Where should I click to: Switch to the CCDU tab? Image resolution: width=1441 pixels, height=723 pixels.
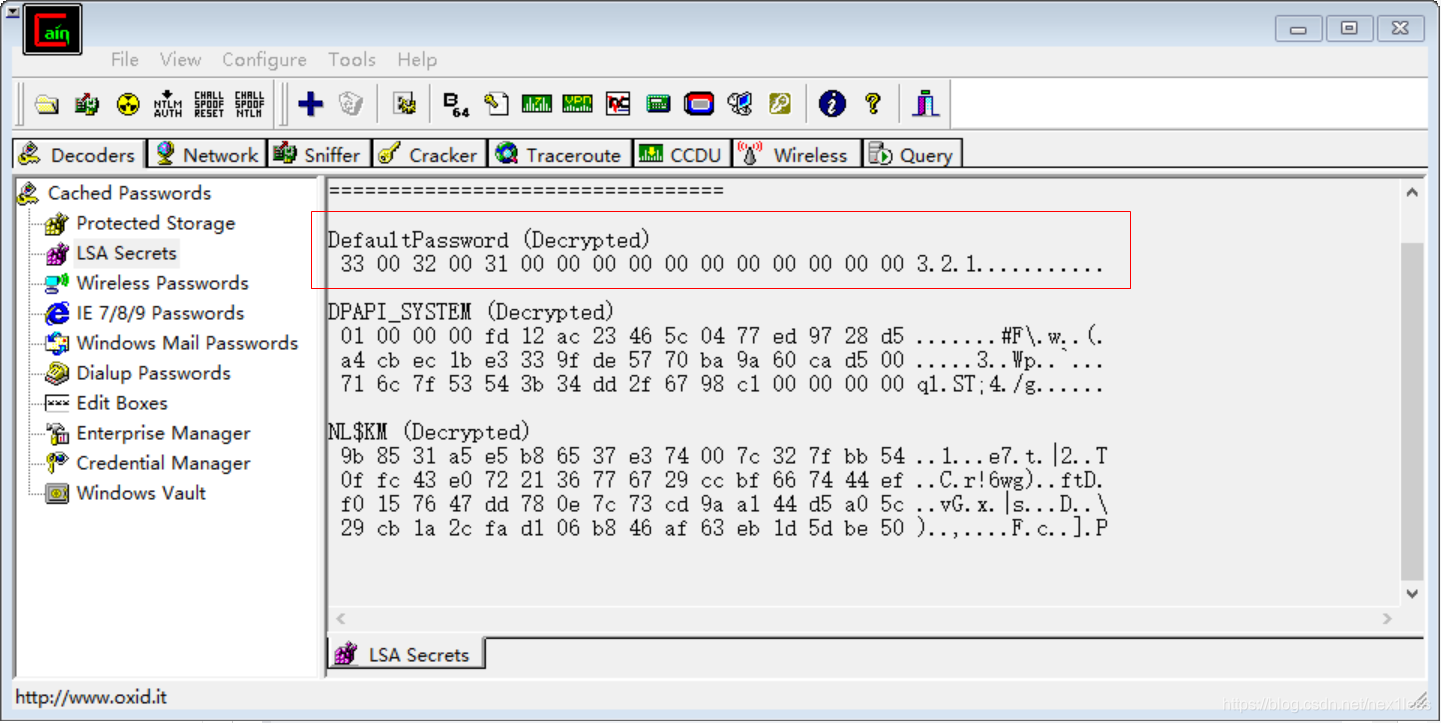click(x=681, y=154)
